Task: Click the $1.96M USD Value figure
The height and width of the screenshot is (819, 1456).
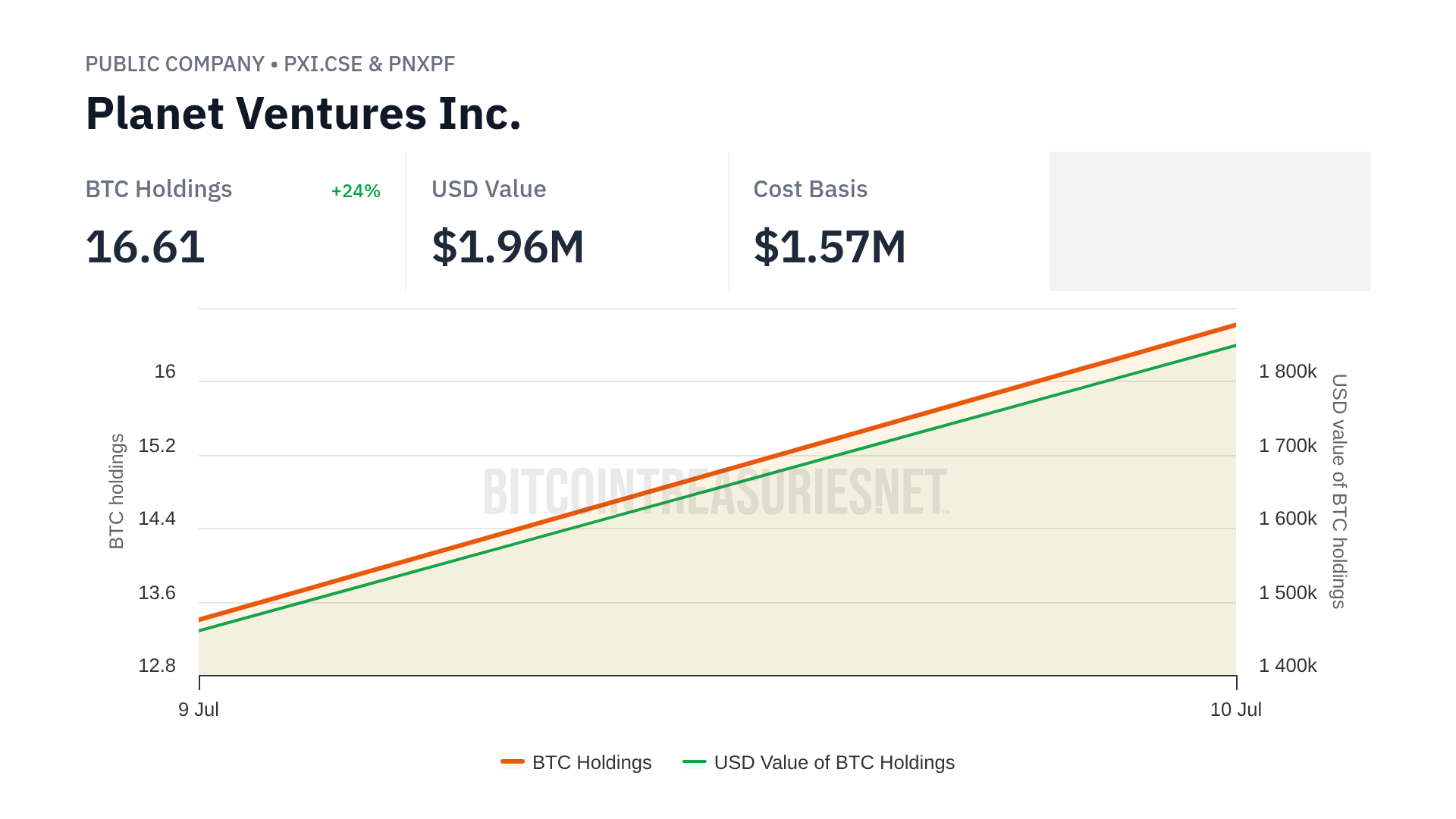Action: [x=508, y=247]
